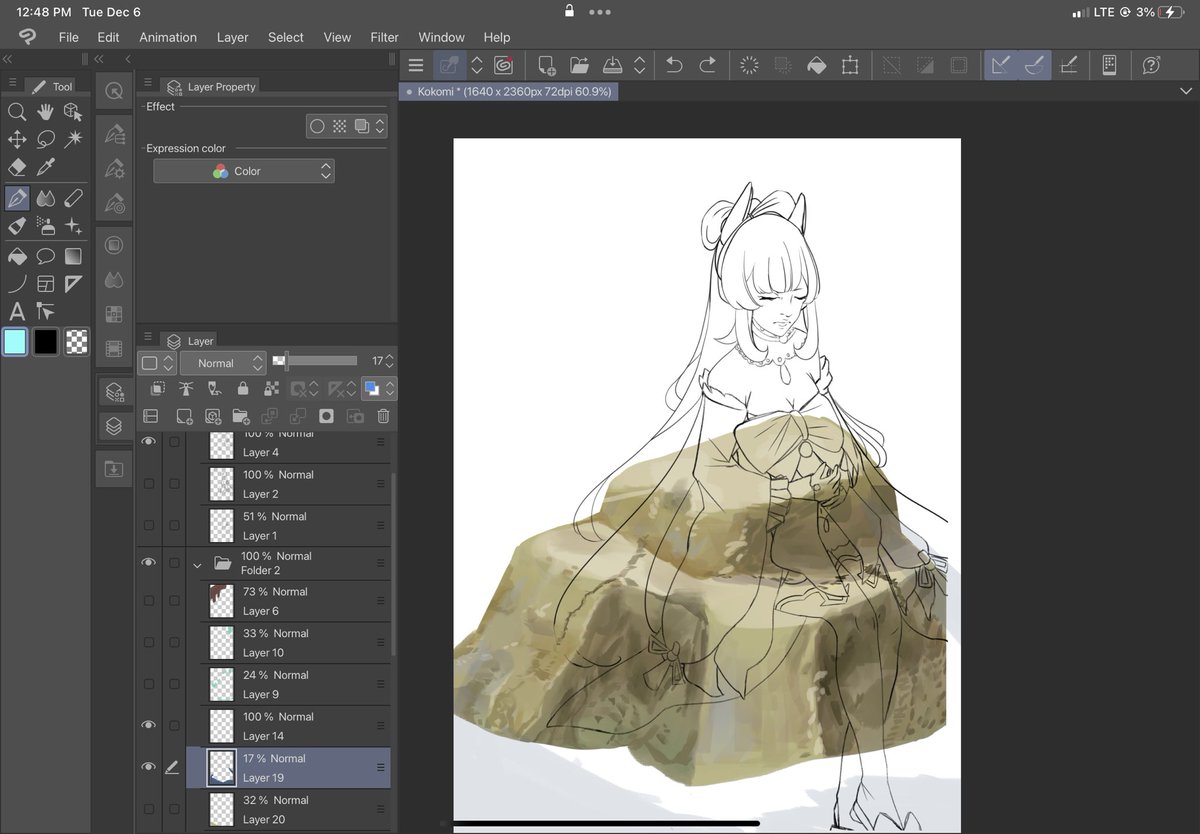Hide Layer 19 with its eye icon

pos(149,767)
